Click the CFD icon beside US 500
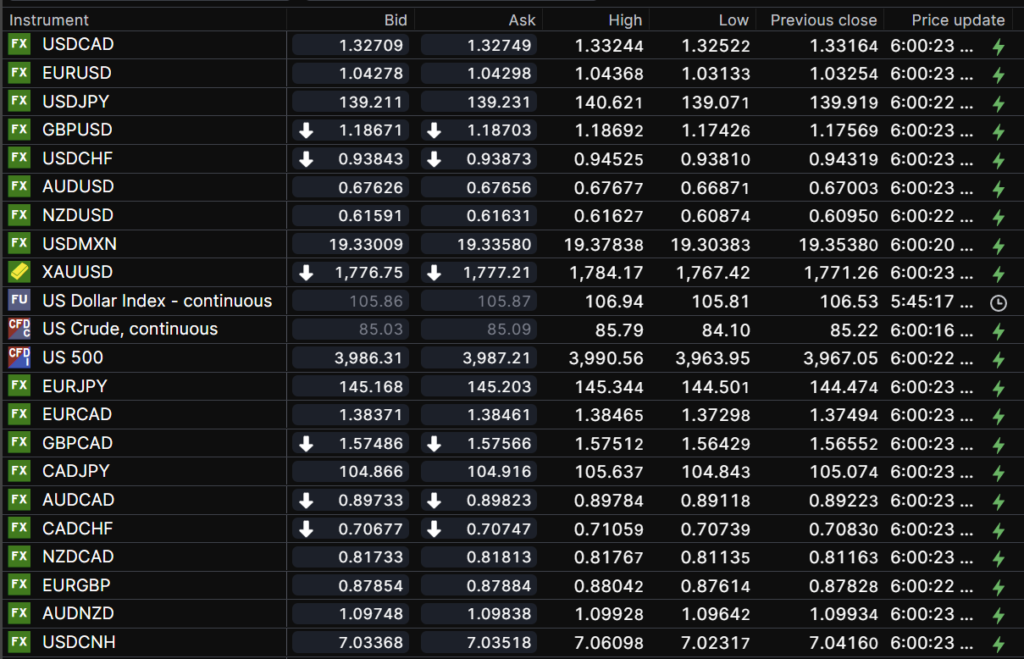This screenshot has width=1024, height=659. [x=19, y=358]
